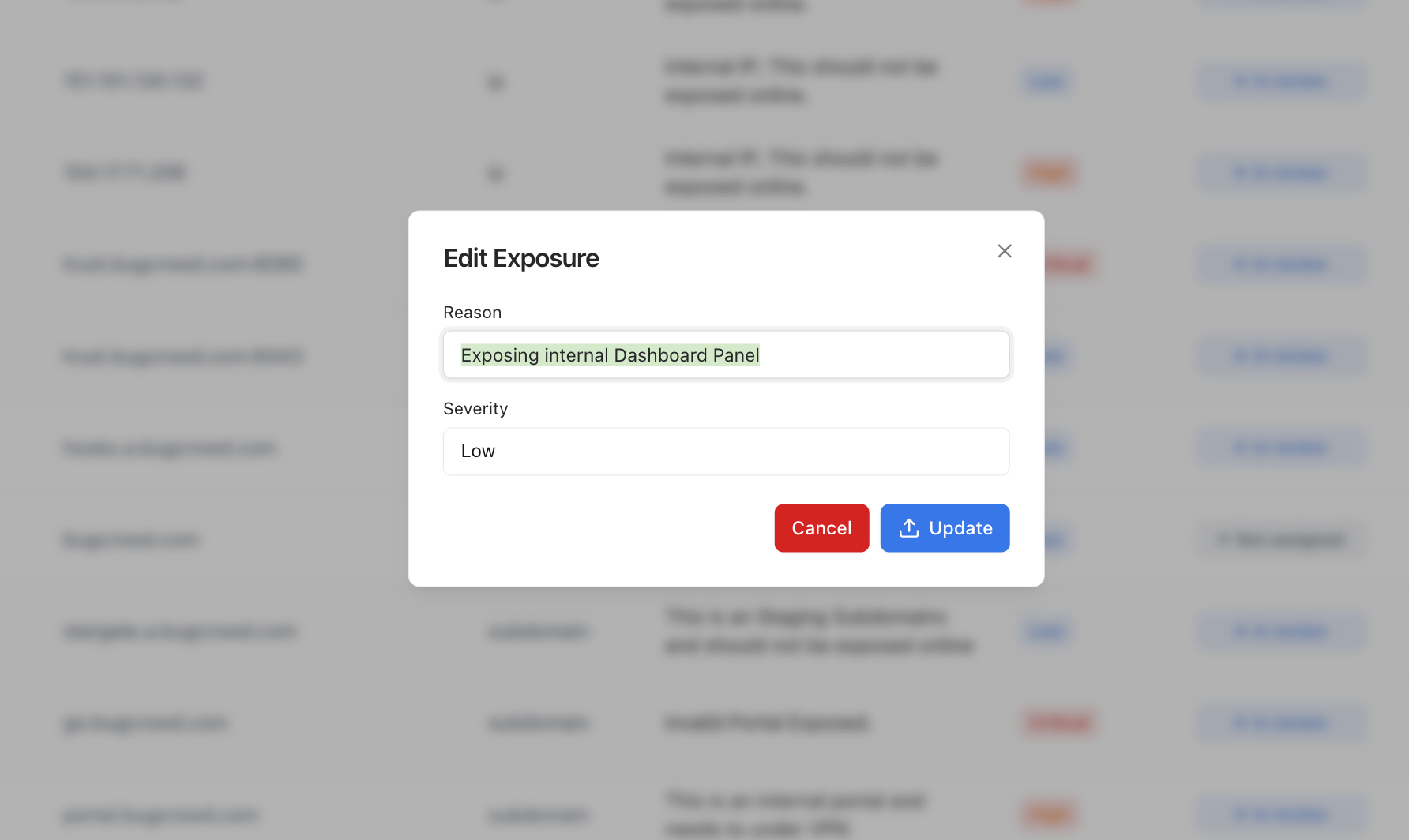The image size is (1409, 840).
Task: Expand the status selector in the top-right row
Action: (x=1283, y=81)
